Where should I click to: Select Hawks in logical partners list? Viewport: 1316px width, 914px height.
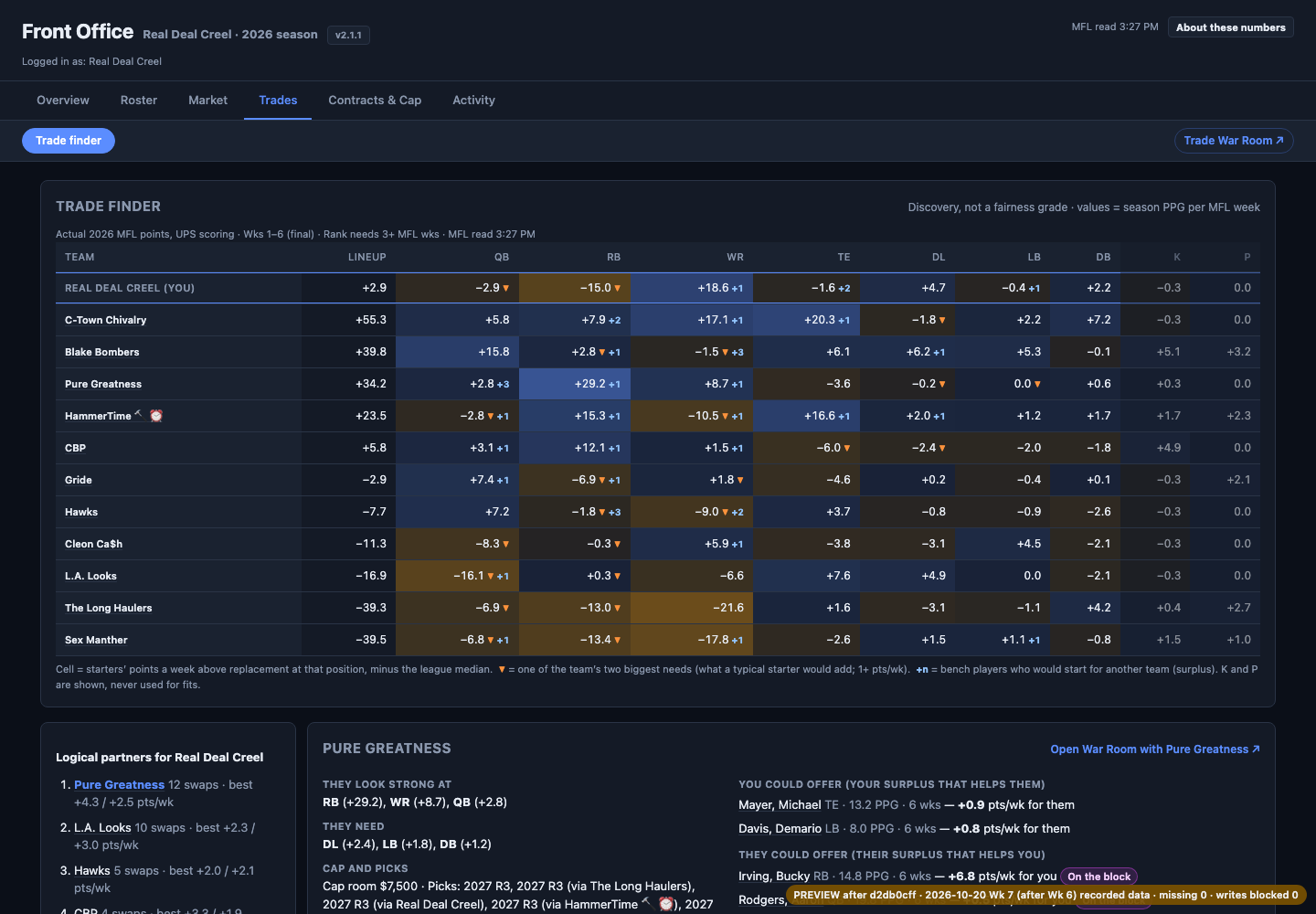click(92, 871)
